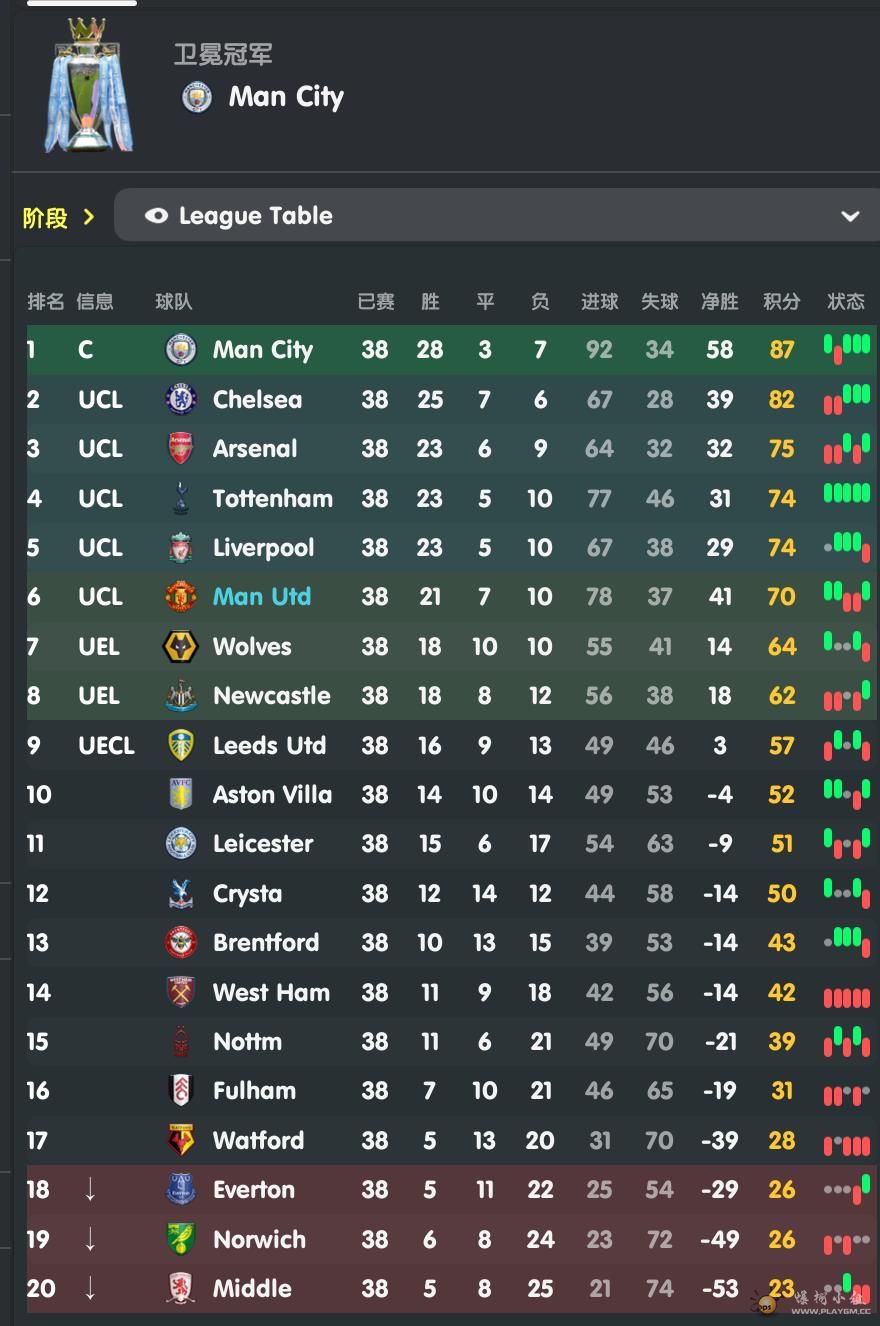The width and height of the screenshot is (880, 1326).
Task: Expand the 阶段 stage chevron
Action: tap(89, 216)
